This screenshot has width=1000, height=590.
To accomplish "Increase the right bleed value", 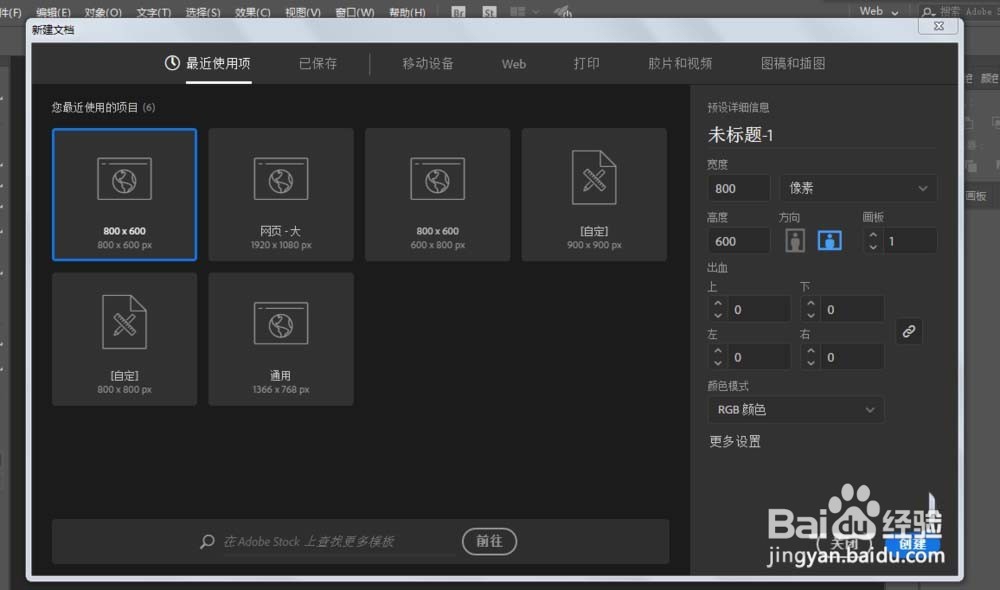I will click(x=811, y=351).
